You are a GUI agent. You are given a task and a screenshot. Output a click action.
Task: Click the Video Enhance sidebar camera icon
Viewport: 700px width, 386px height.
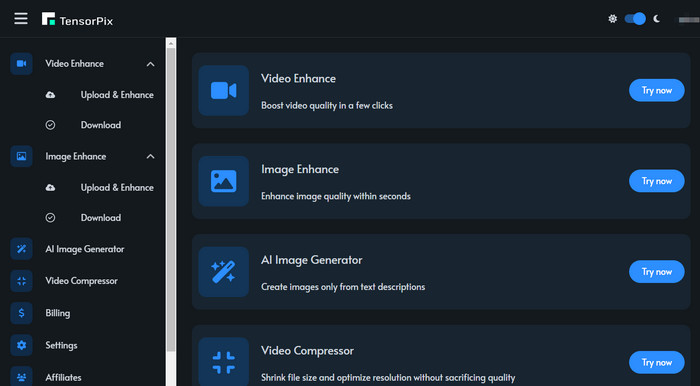click(21, 64)
